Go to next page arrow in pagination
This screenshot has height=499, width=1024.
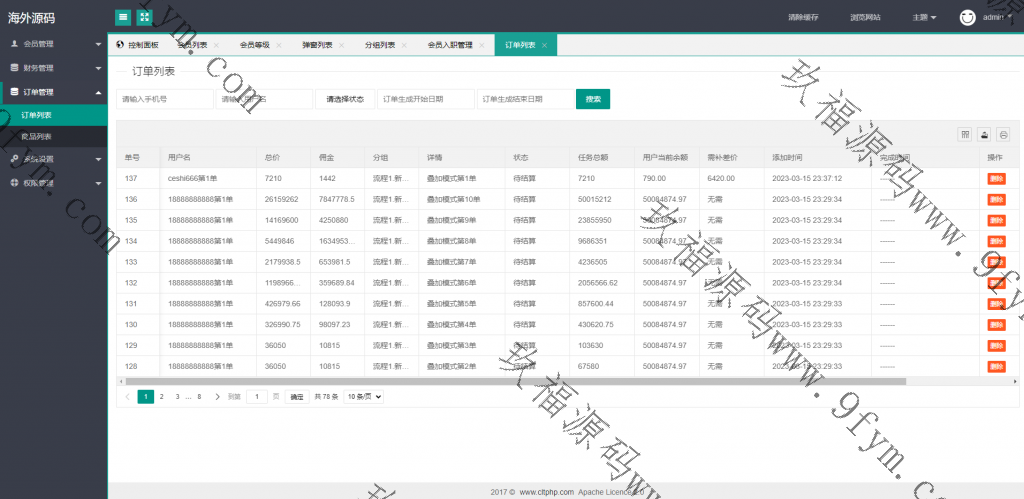tap(218, 397)
